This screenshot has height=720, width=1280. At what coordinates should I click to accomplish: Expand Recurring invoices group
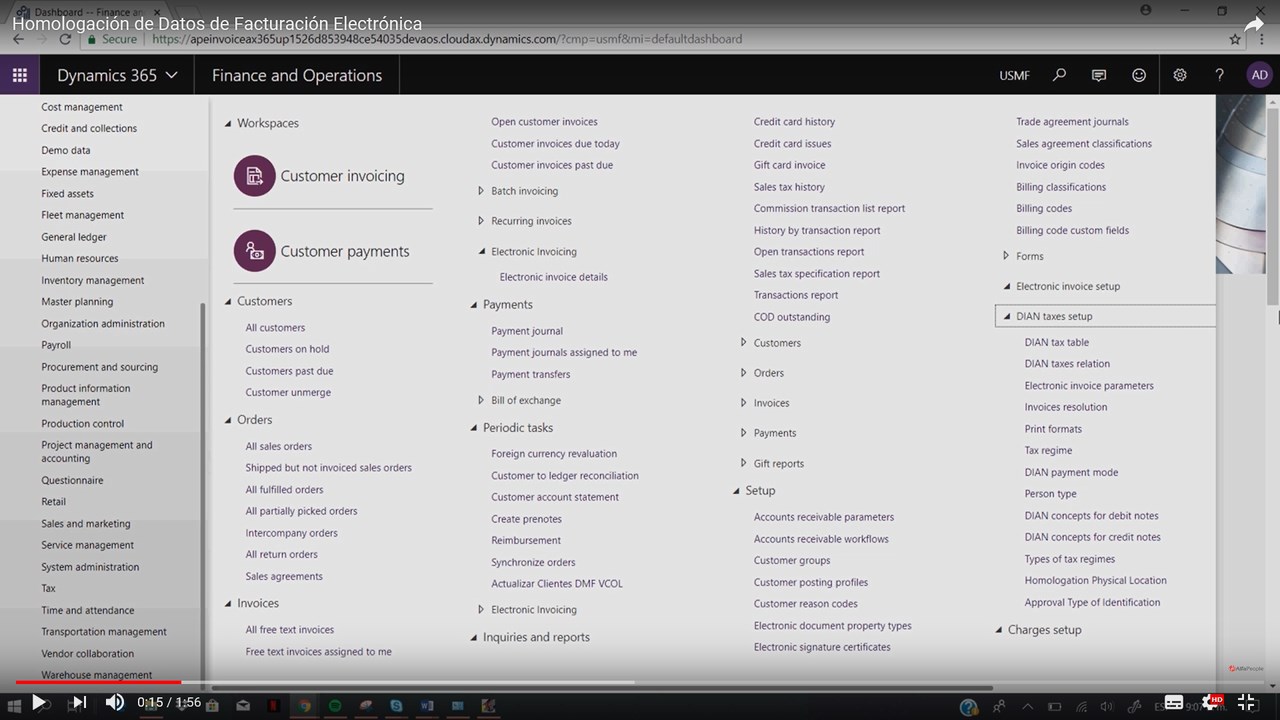point(481,221)
